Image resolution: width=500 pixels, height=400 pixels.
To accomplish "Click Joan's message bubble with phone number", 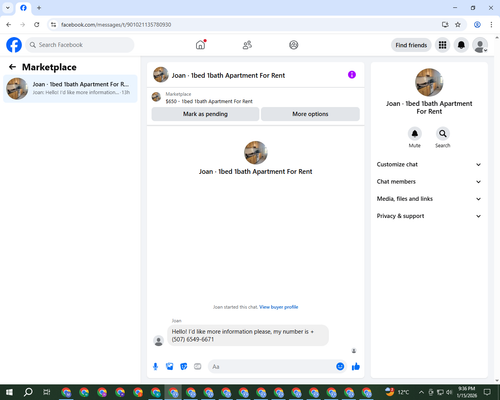I will (248, 335).
